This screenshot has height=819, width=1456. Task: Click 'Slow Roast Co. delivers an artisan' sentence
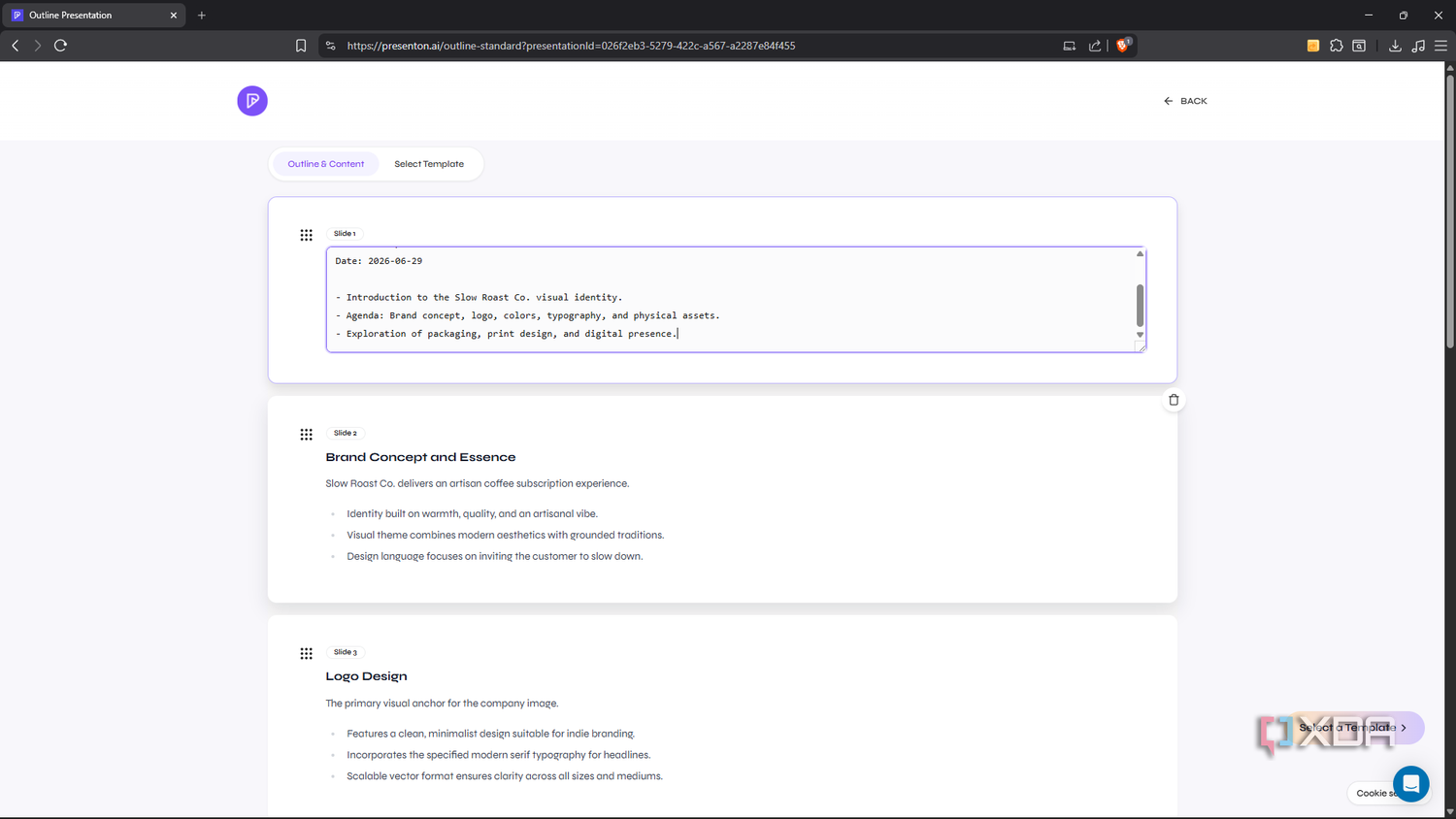(478, 483)
